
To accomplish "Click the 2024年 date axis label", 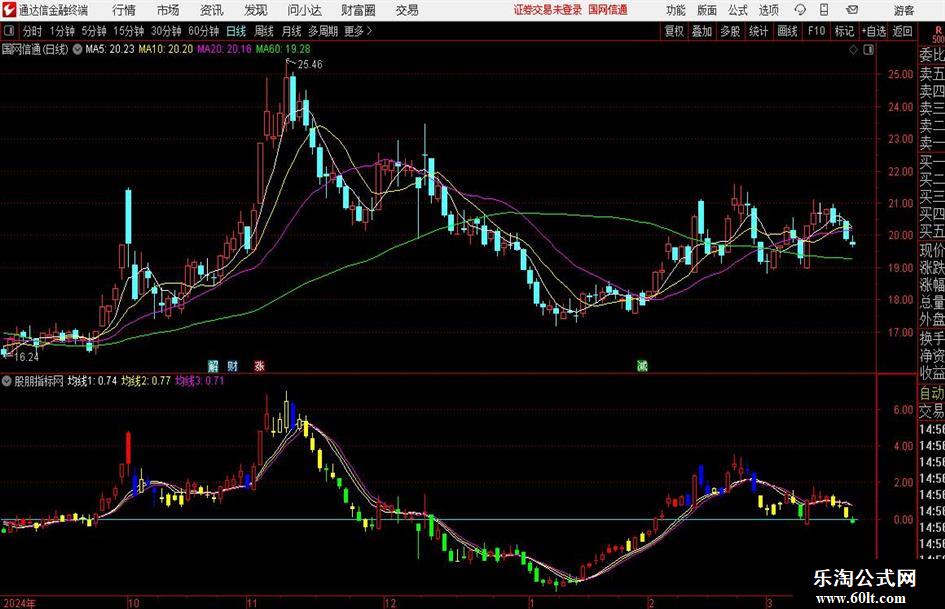I will click(x=19, y=602).
